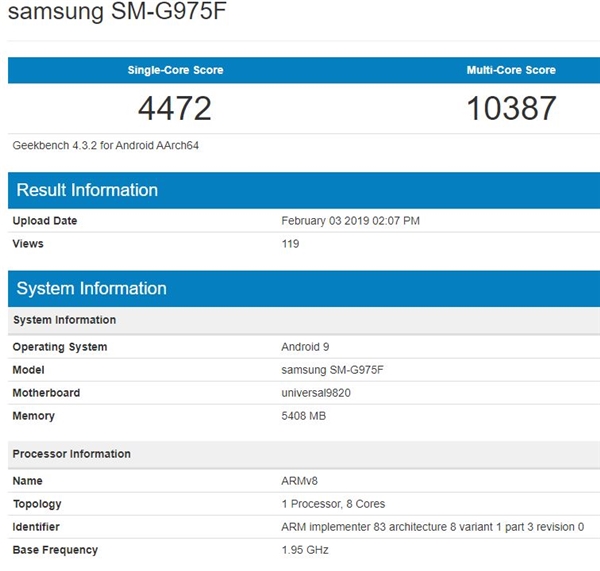Click the universal9820 motherboard value

(x=316, y=393)
